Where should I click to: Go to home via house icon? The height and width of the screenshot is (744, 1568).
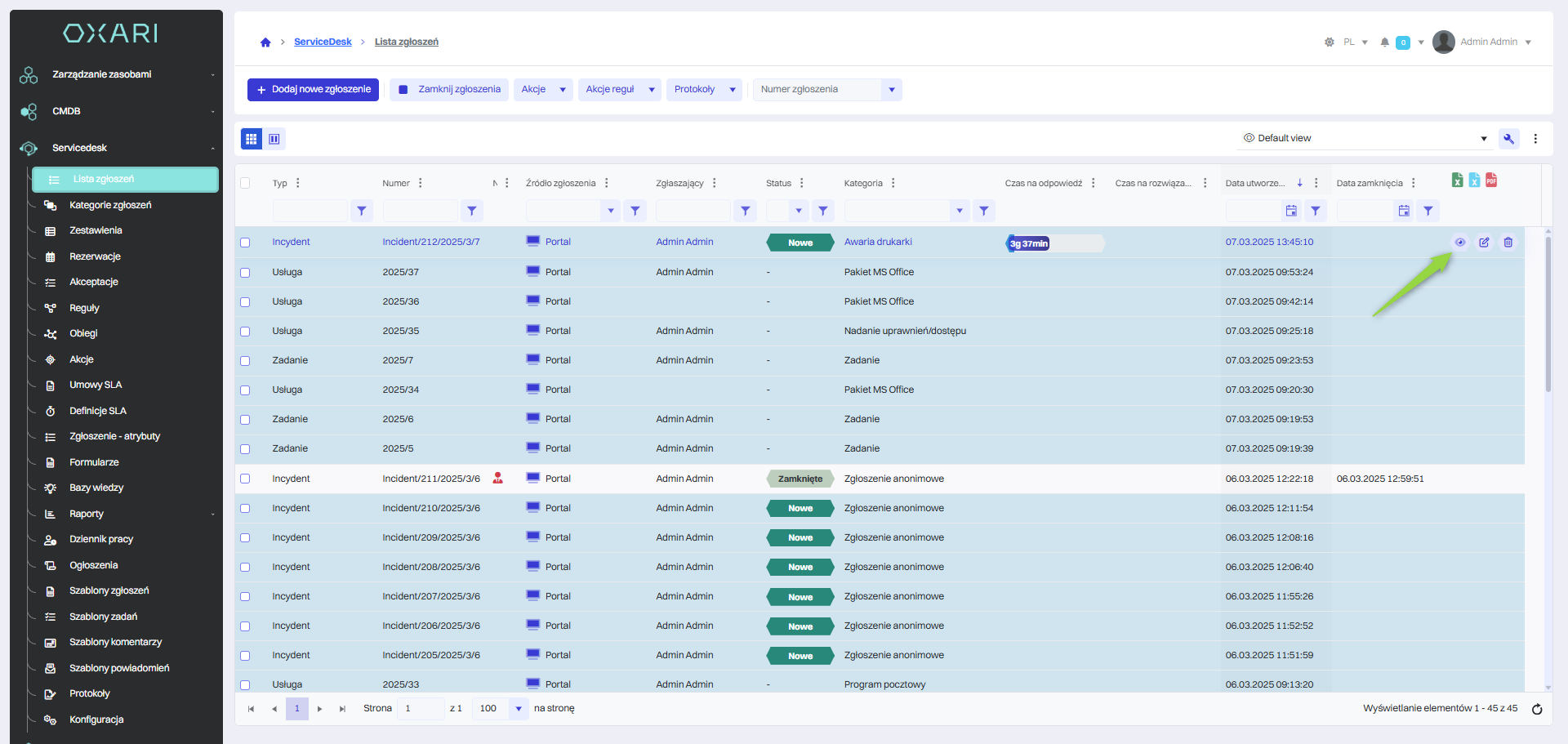(265, 42)
